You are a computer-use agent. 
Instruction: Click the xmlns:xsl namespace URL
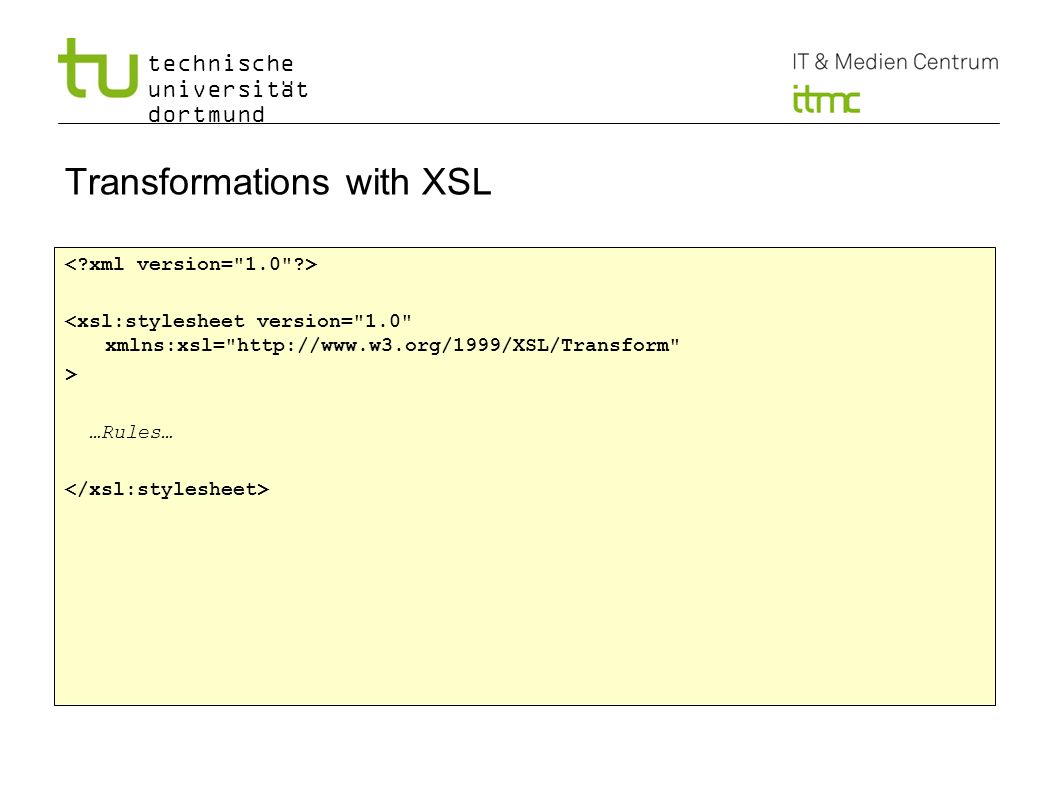452,346
